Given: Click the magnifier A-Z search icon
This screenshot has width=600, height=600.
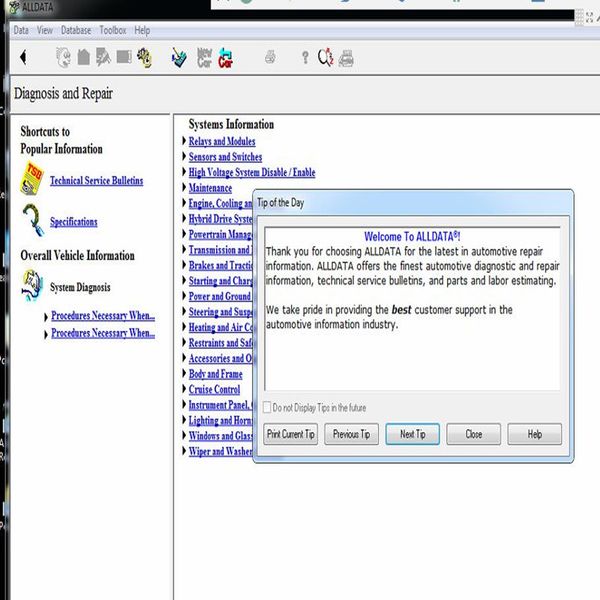Looking at the screenshot, I should coord(326,57).
